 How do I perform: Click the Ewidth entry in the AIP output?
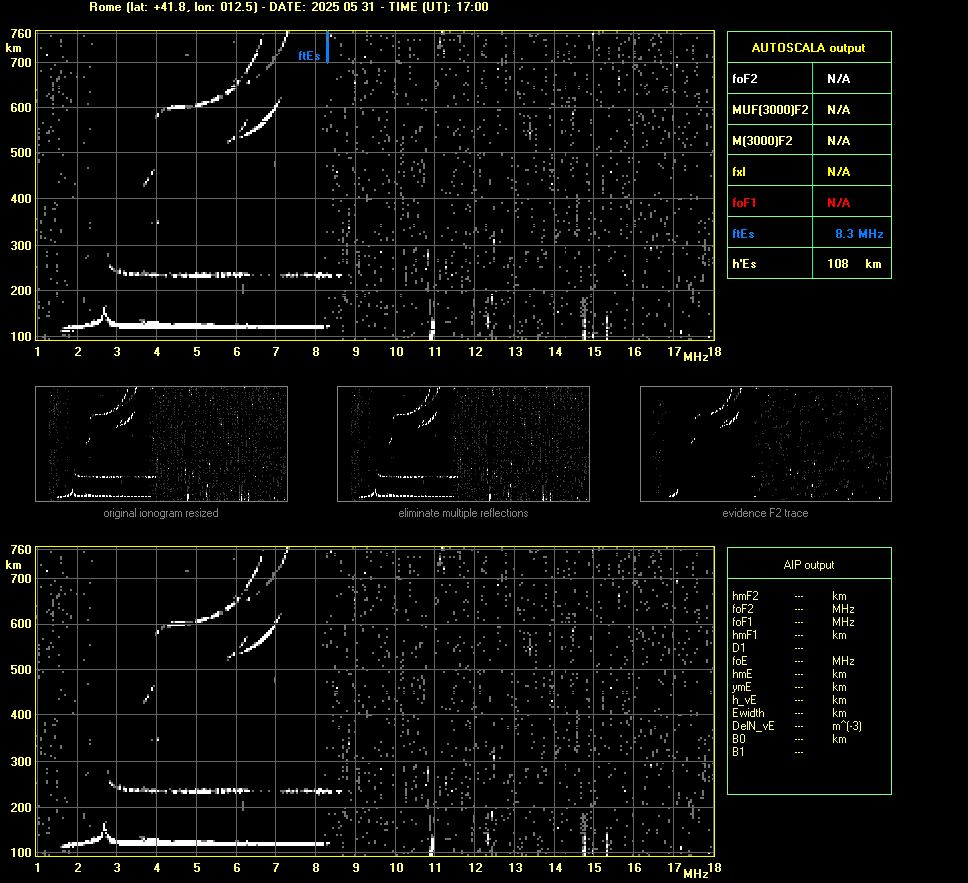click(748, 713)
